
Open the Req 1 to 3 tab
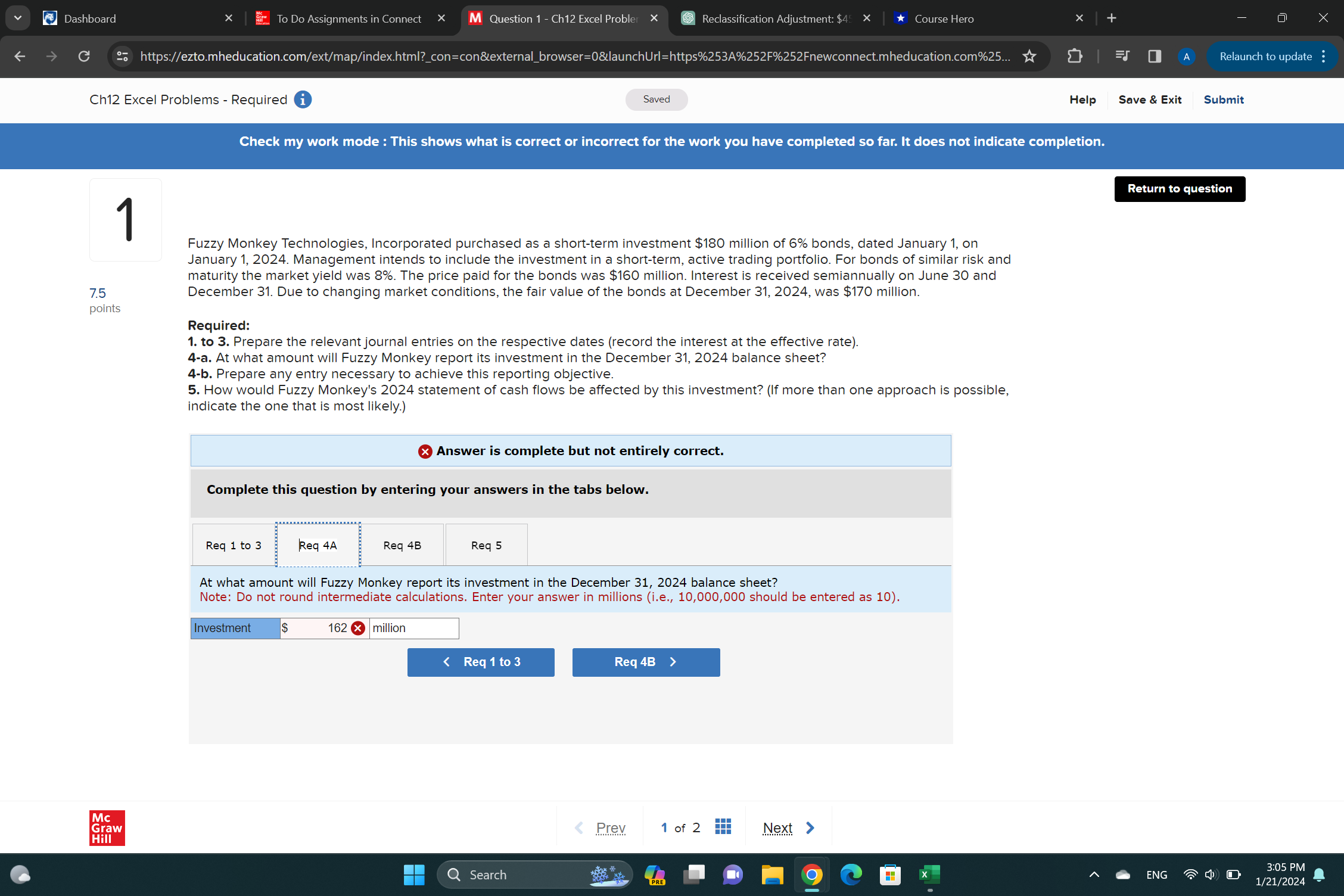click(x=234, y=545)
